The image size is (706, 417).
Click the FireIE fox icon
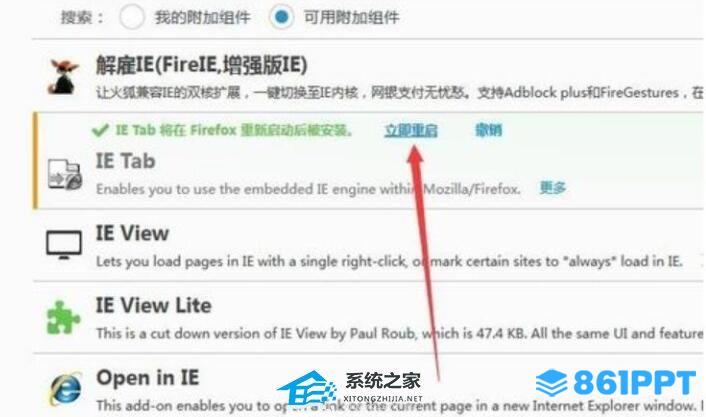63,77
